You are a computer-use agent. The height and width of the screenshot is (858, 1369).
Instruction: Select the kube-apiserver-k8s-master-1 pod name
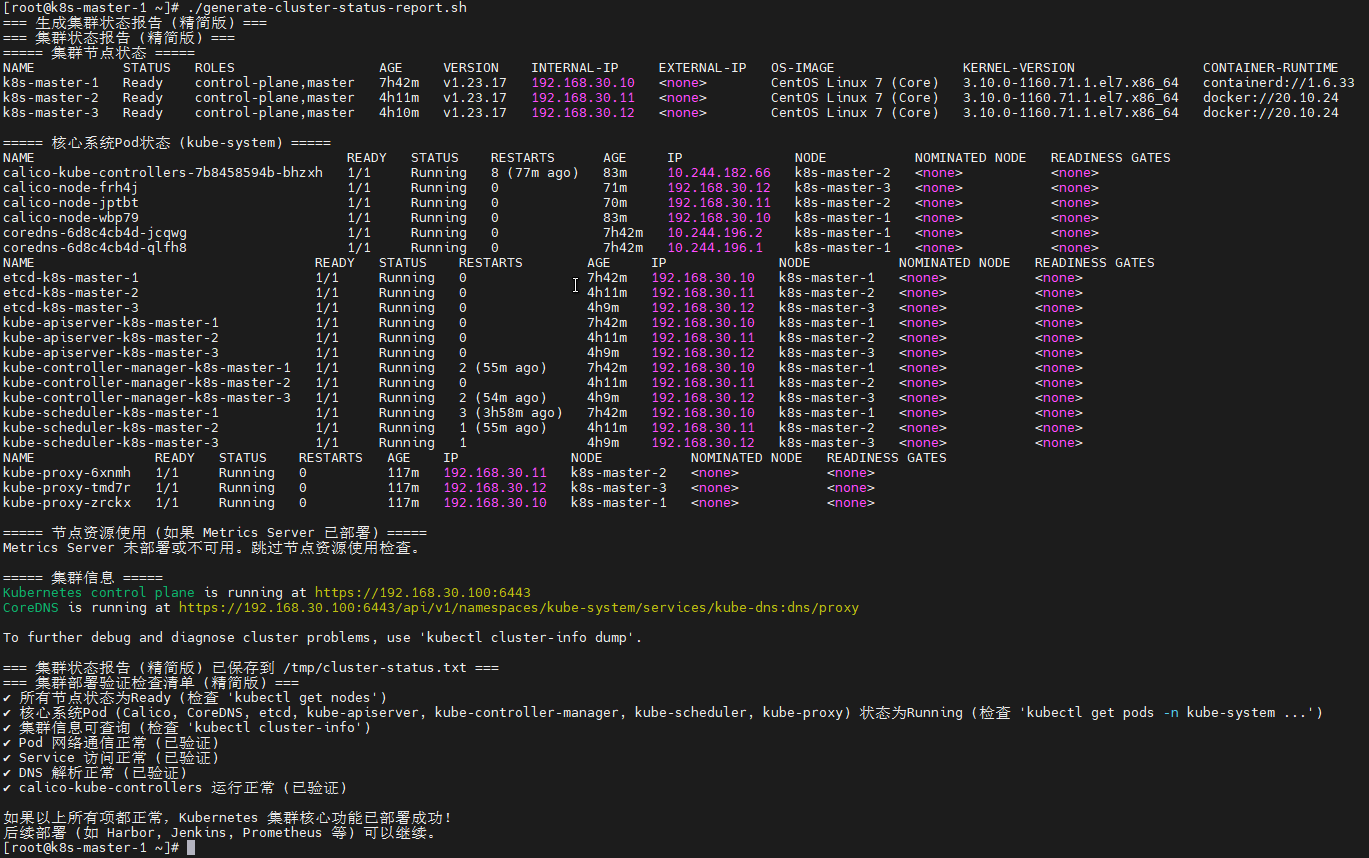pos(111,323)
